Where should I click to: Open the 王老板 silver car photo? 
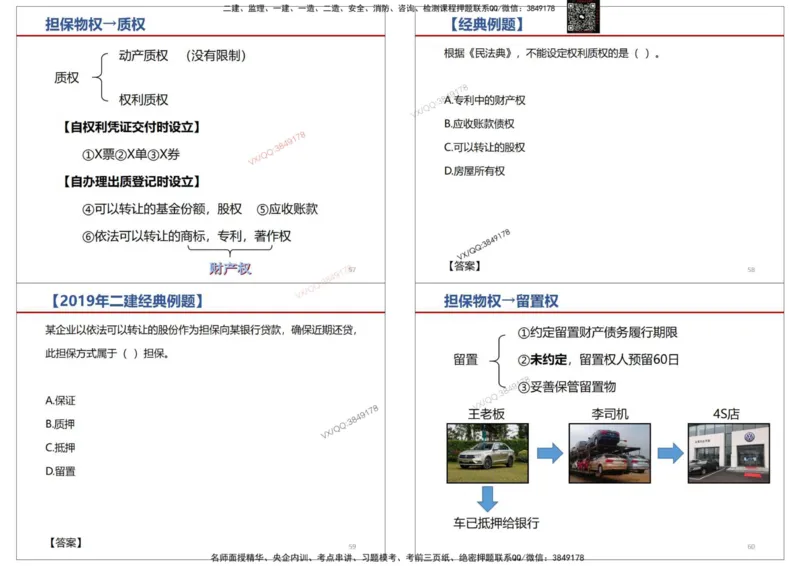pyautogui.click(x=487, y=453)
